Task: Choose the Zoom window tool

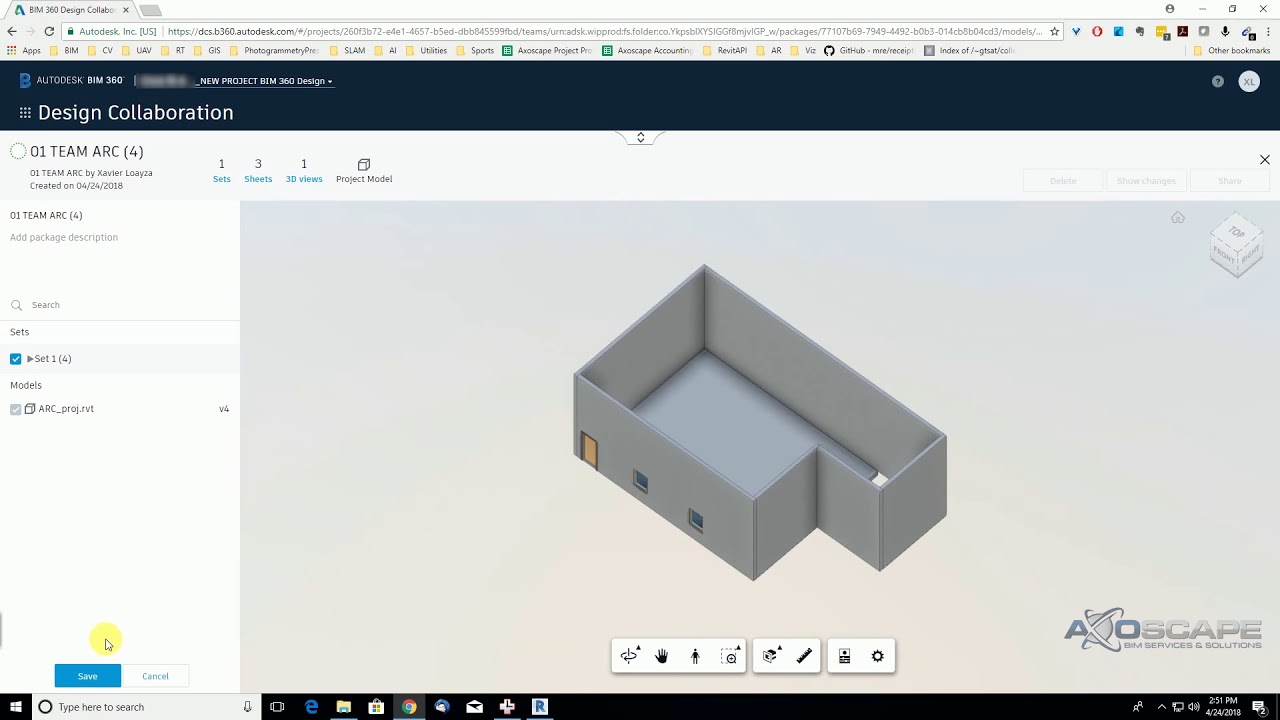Action: point(730,656)
